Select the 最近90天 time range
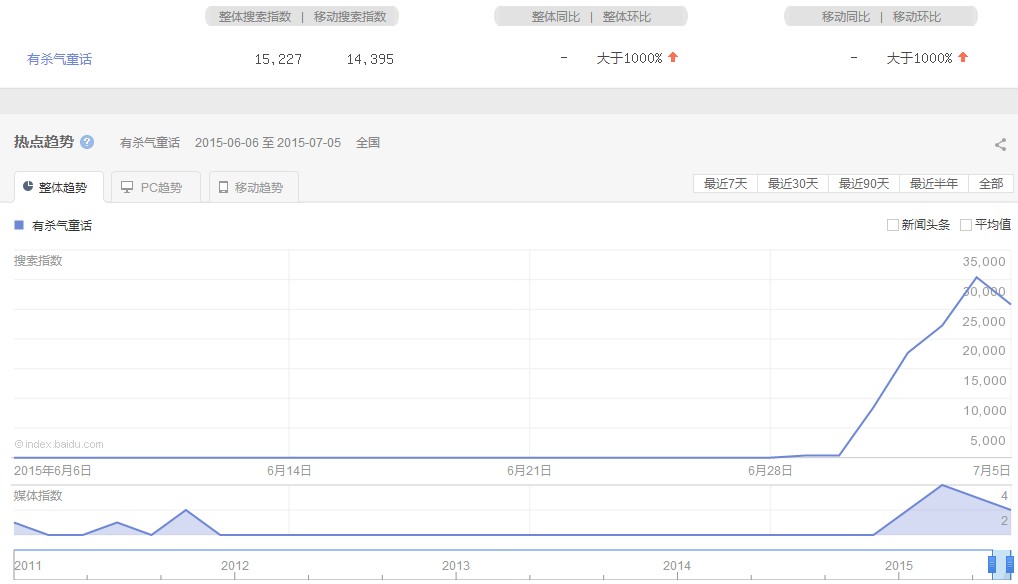1018x584 pixels. (863, 184)
